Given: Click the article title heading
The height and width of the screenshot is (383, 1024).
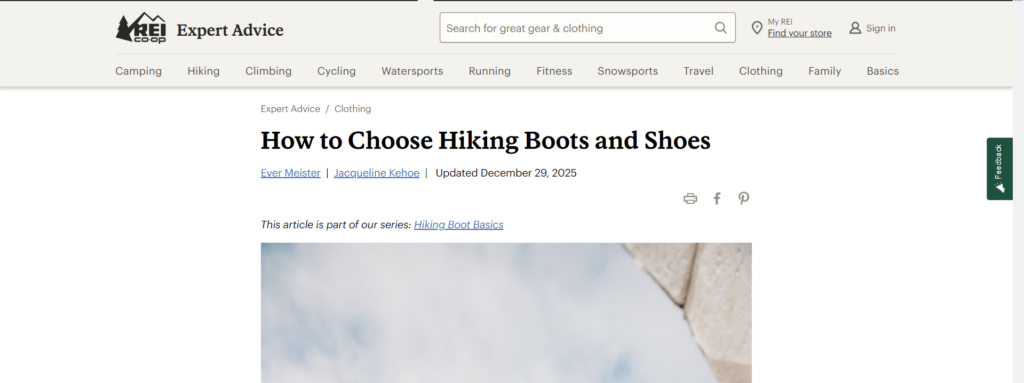Looking at the screenshot, I should [x=485, y=141].
